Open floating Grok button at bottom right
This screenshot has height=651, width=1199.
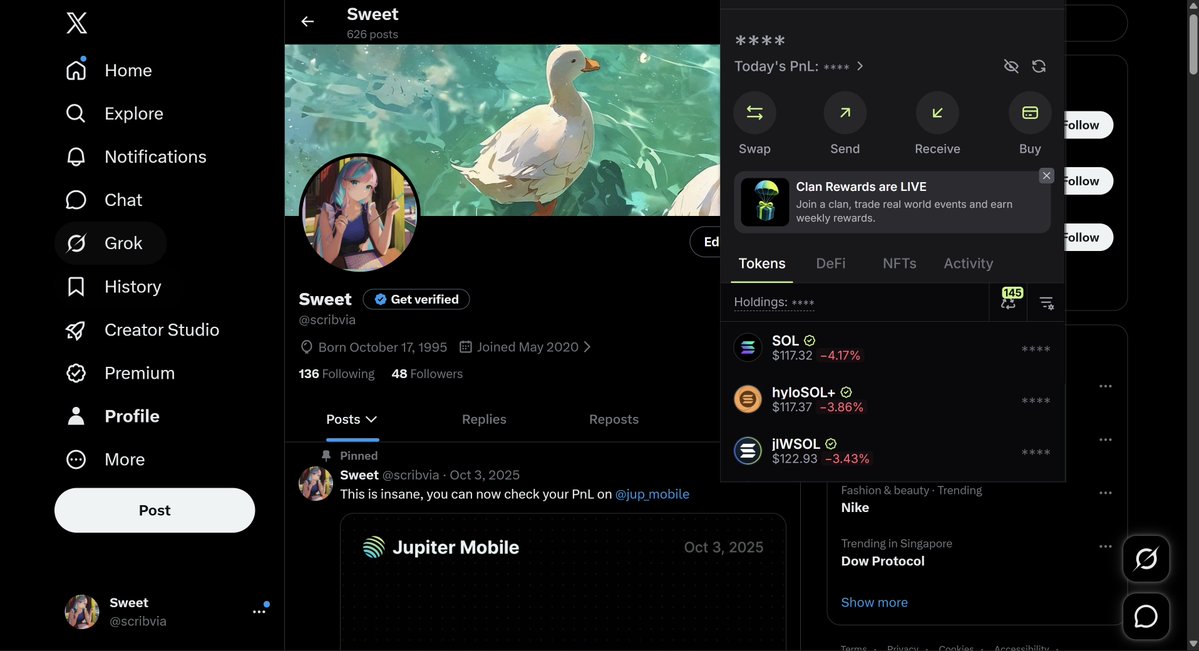[x=1145, y=558]
